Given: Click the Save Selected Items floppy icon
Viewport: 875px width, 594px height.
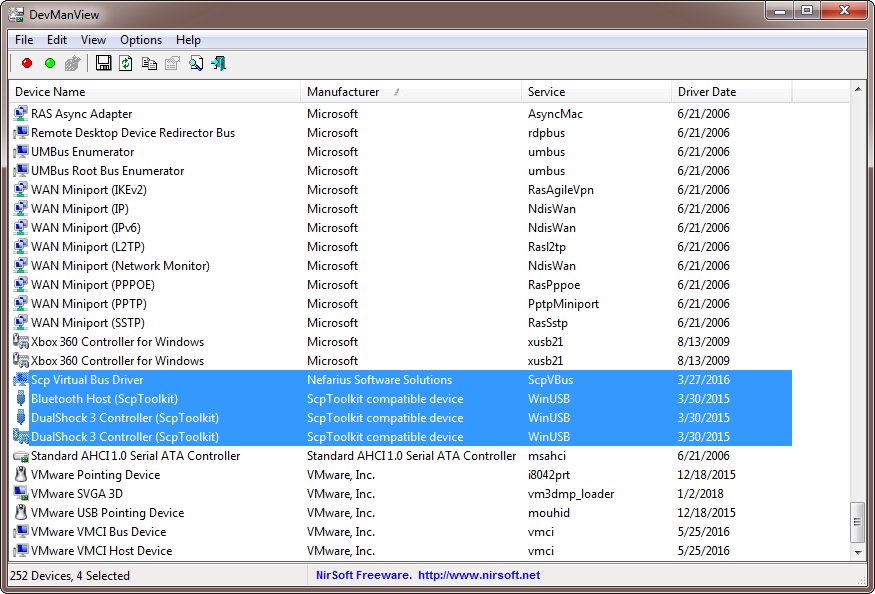Looking at the screenshot, I should (x=103, y=63).
